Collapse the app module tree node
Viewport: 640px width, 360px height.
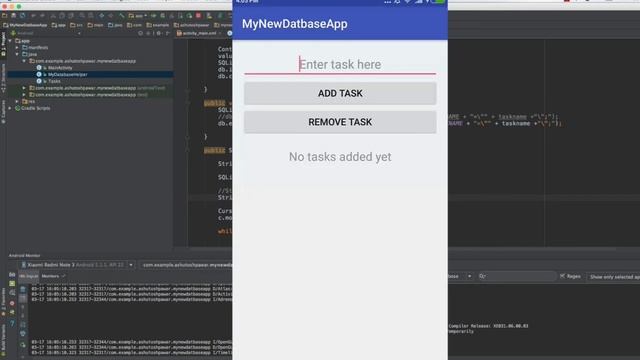pyautogui.click(x=10, y=41)
